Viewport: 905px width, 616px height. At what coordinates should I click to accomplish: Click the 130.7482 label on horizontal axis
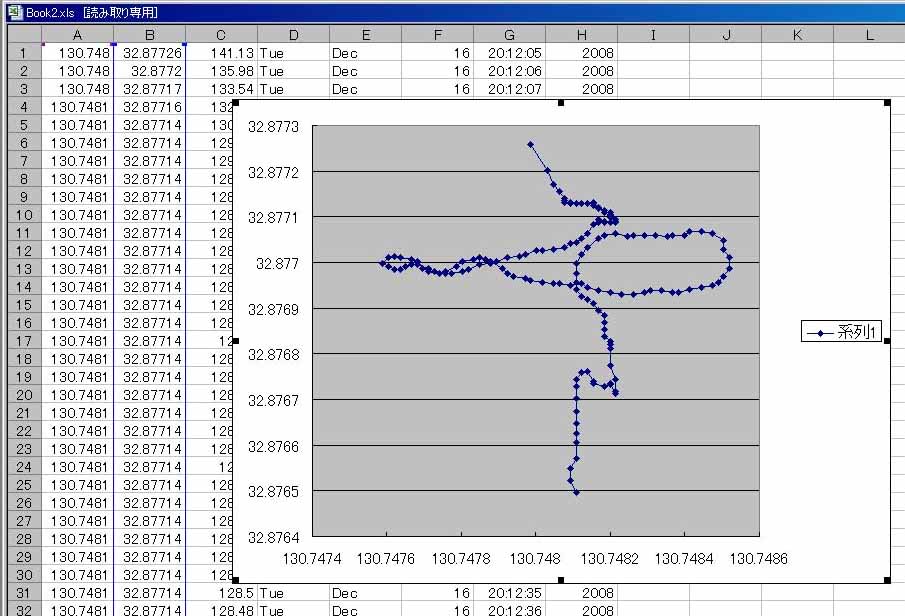click(610, 558)
